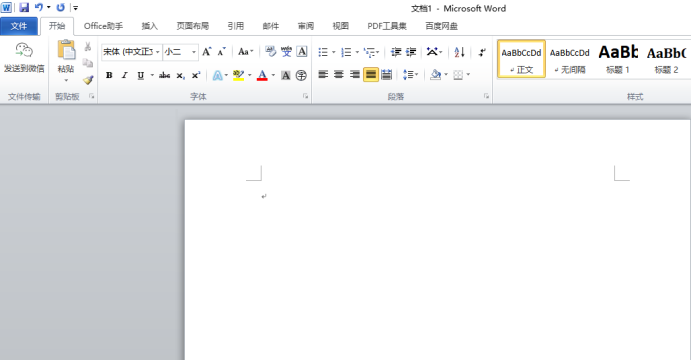This screenshot has height=360, width=692.
Task: Toggle subscript formatting
Action: click(x=180, y=75)
